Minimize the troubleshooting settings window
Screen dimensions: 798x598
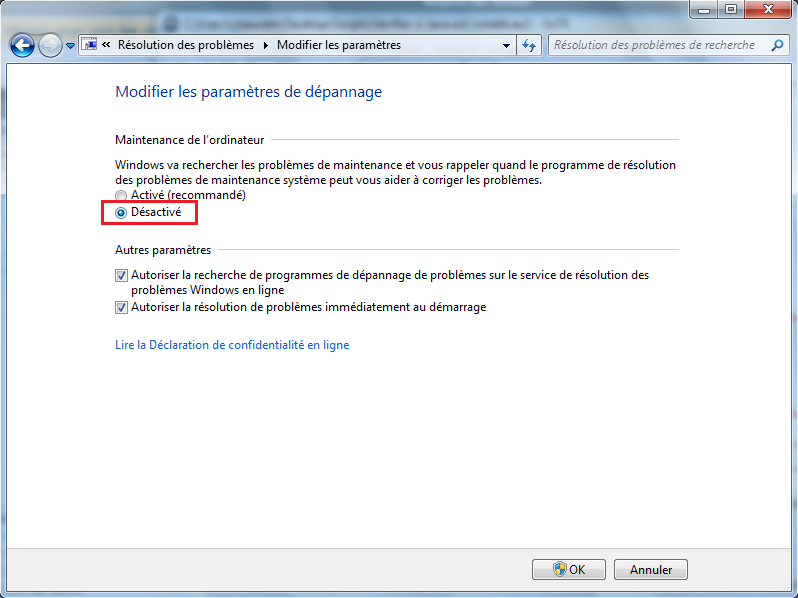coord(704,9)
